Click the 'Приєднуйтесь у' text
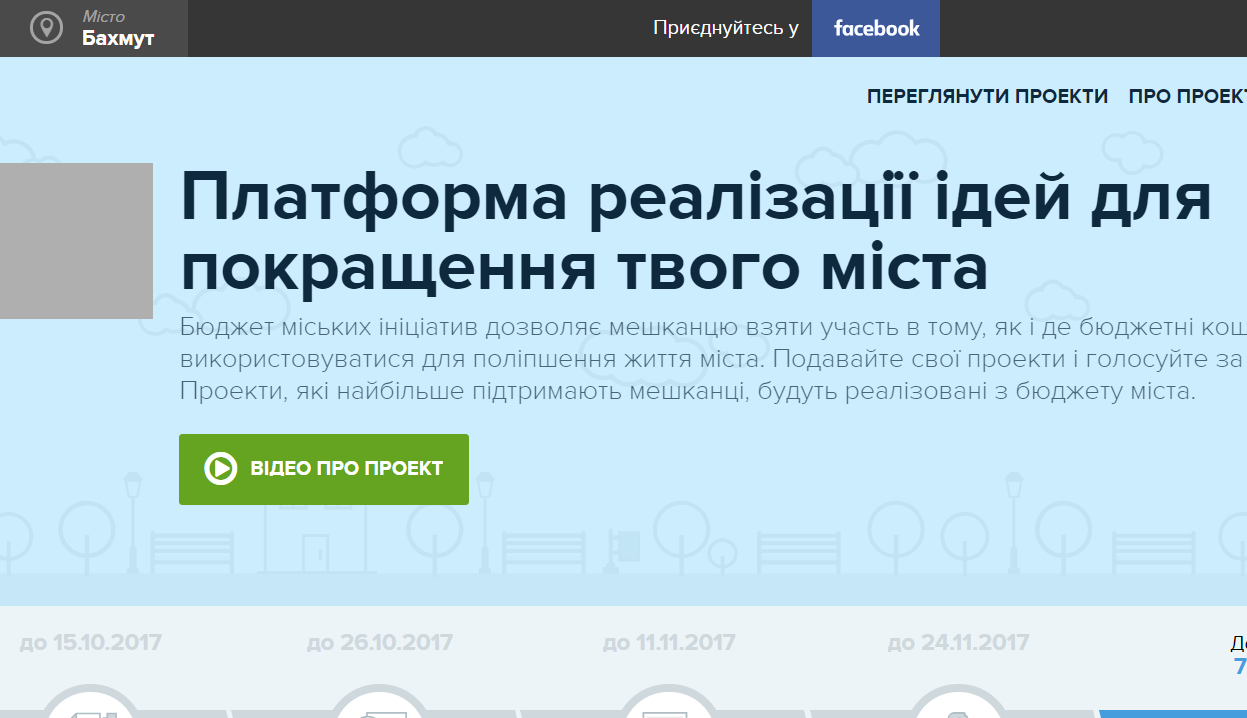Image resolution: width=1247 pixels, height=718 pixels. 725,28
